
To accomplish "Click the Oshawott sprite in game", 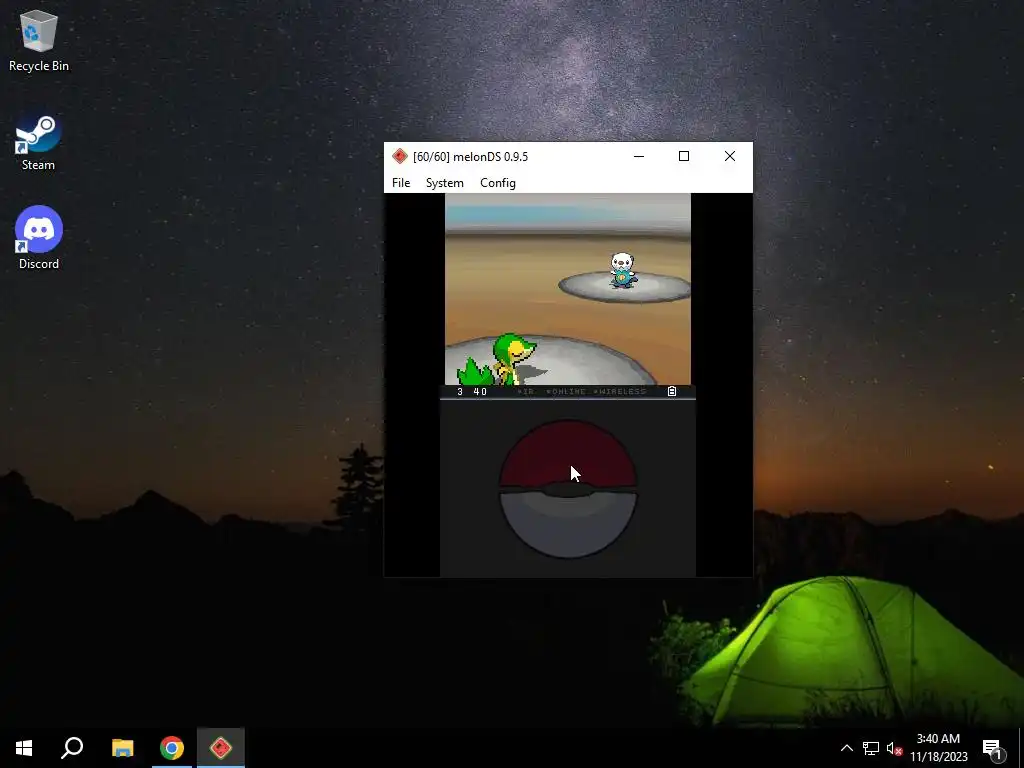I will tap(622, 270).
